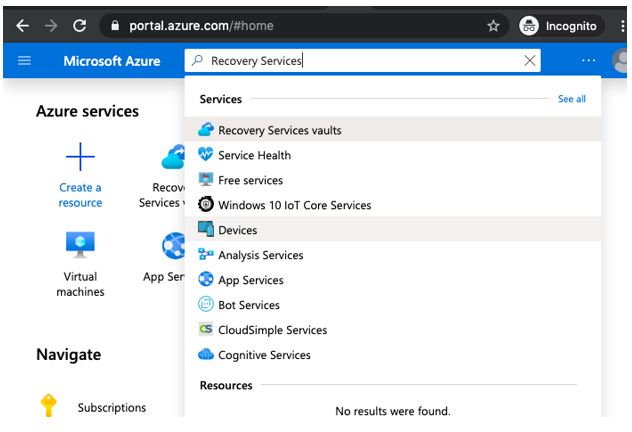
Task: Open Windows 10 IoT Core Services result
Action: 294,205
